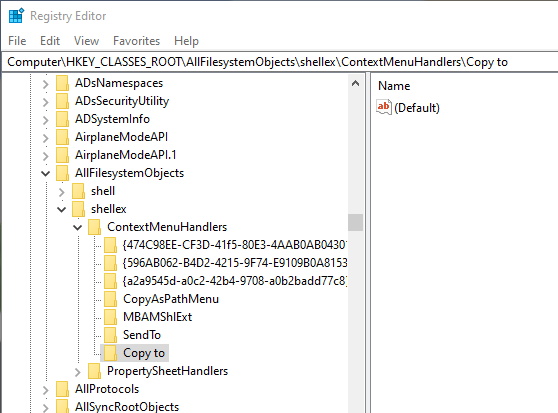This screenshot has height=413, width=558.
Task: Select the AllFilesystemObjects key label
Action: pos(129,173)
